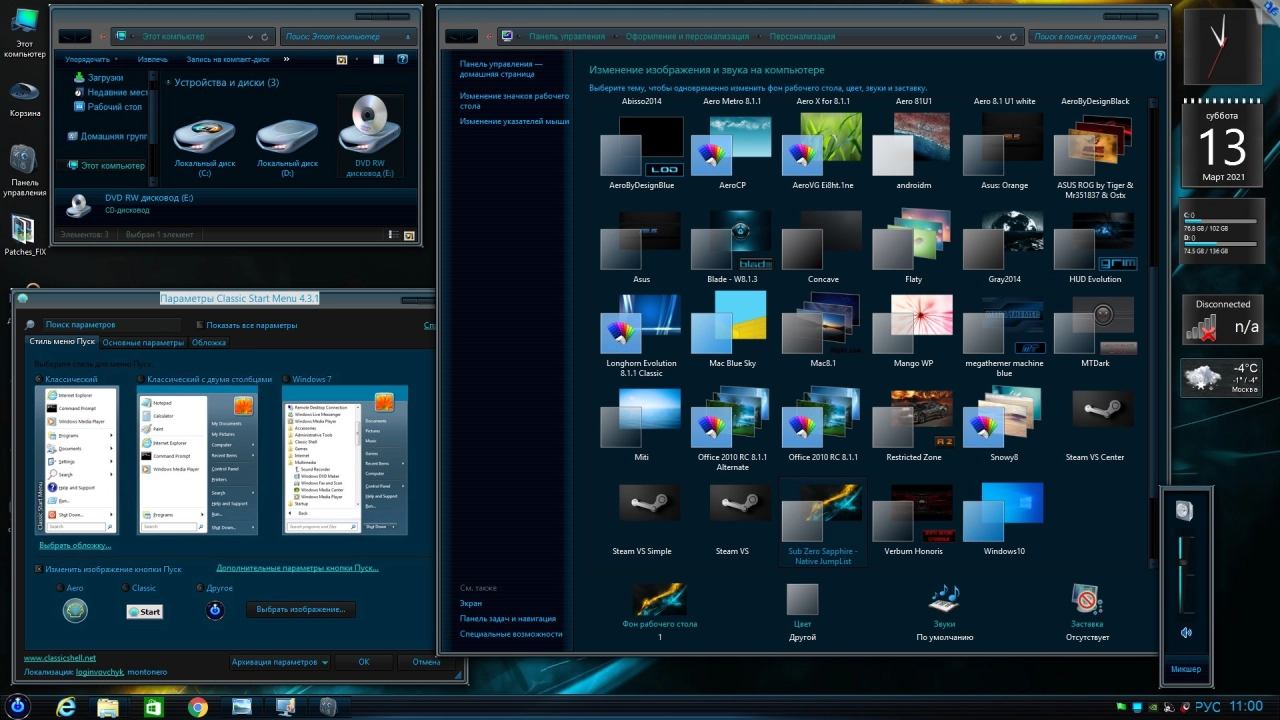Open File Explorer from the taskbar
The height and width of the screenshot is (720, 1280).
coord(108,707)
